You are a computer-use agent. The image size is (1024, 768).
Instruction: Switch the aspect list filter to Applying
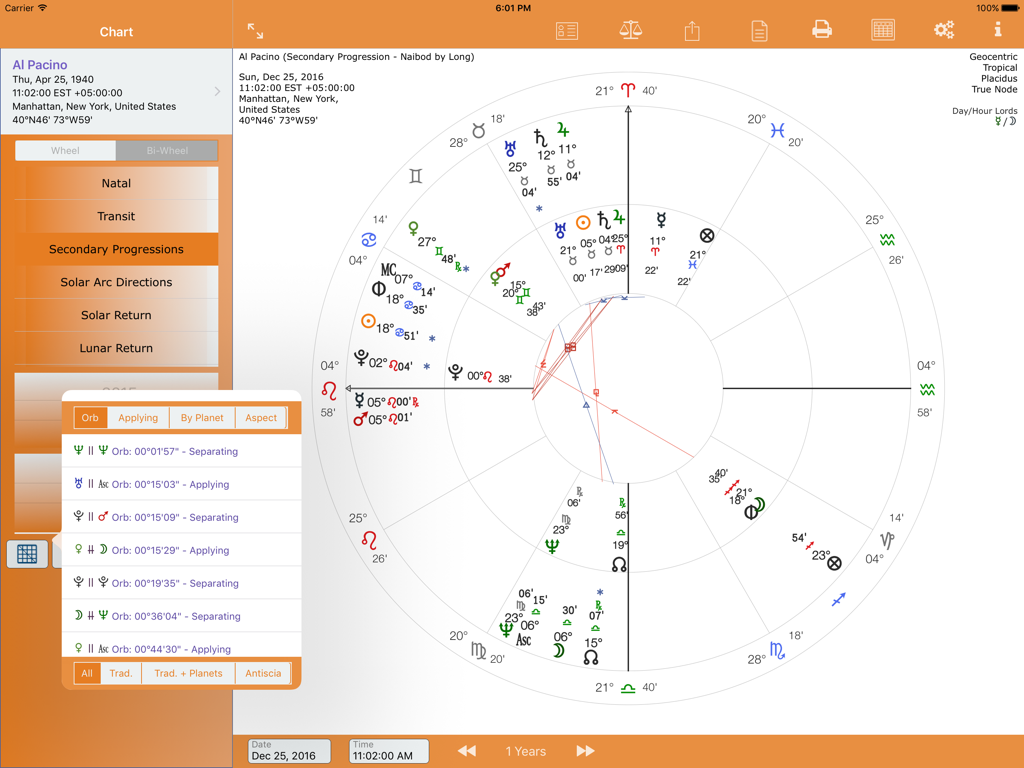138,417
